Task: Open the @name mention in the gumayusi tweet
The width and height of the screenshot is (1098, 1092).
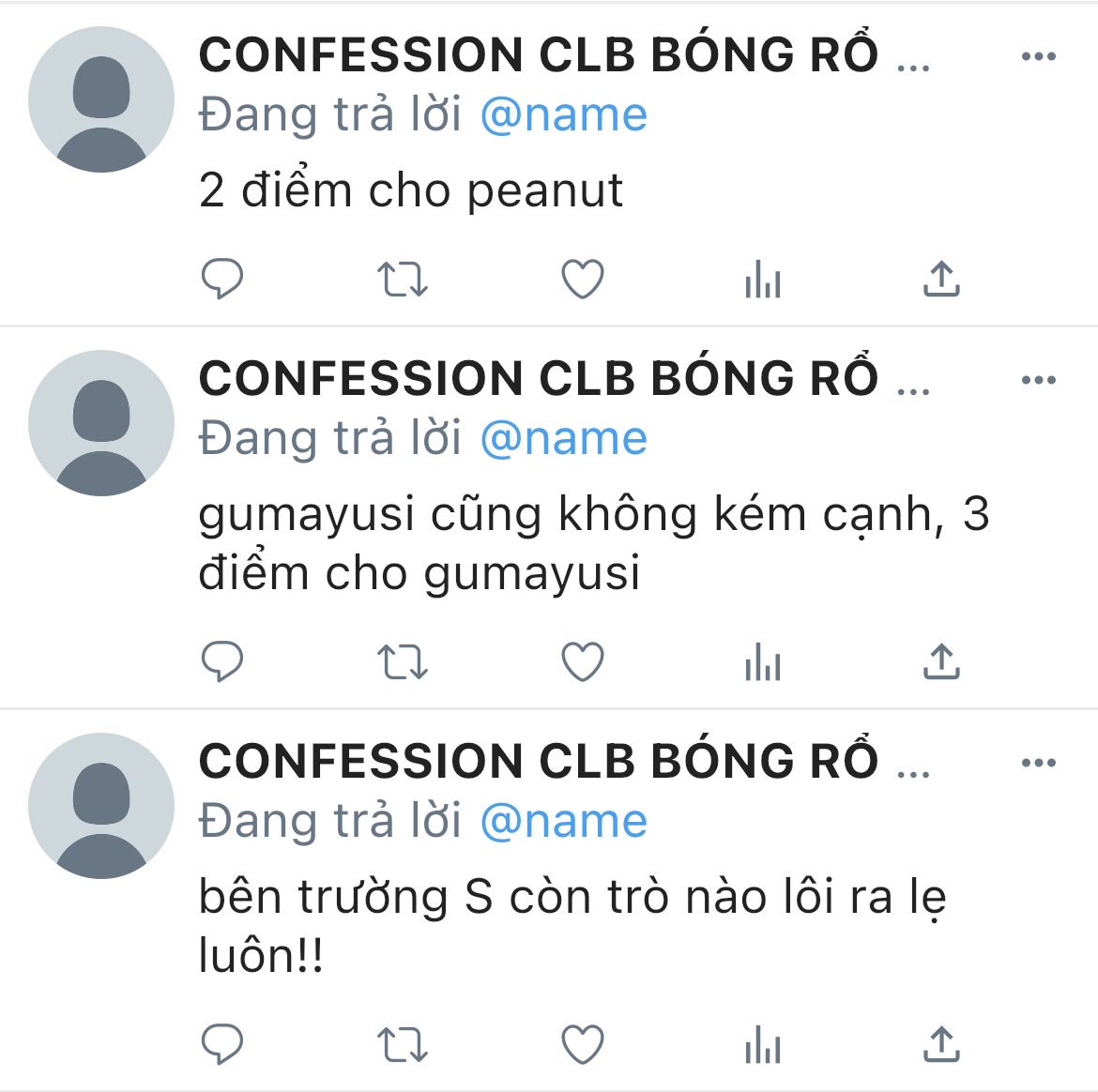Action: 564,439
